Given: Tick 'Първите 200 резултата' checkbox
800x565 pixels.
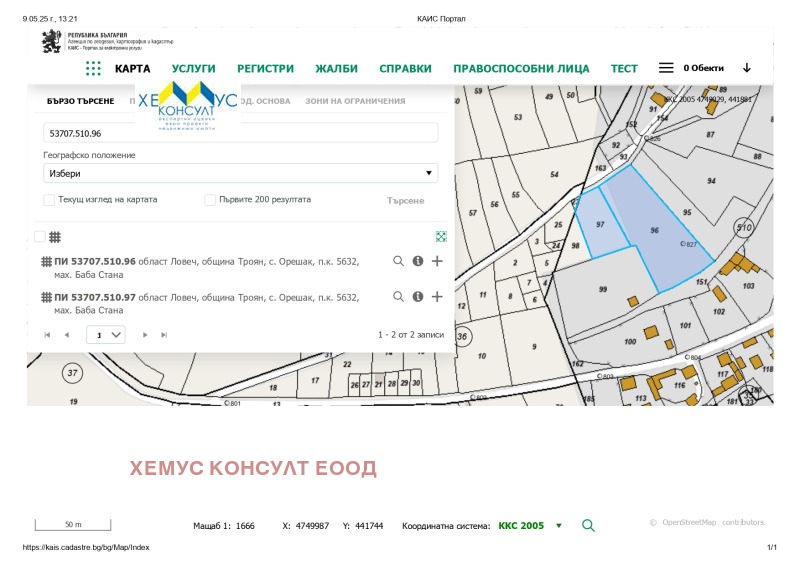Looking at the screenshot, I should coord(210,200).
